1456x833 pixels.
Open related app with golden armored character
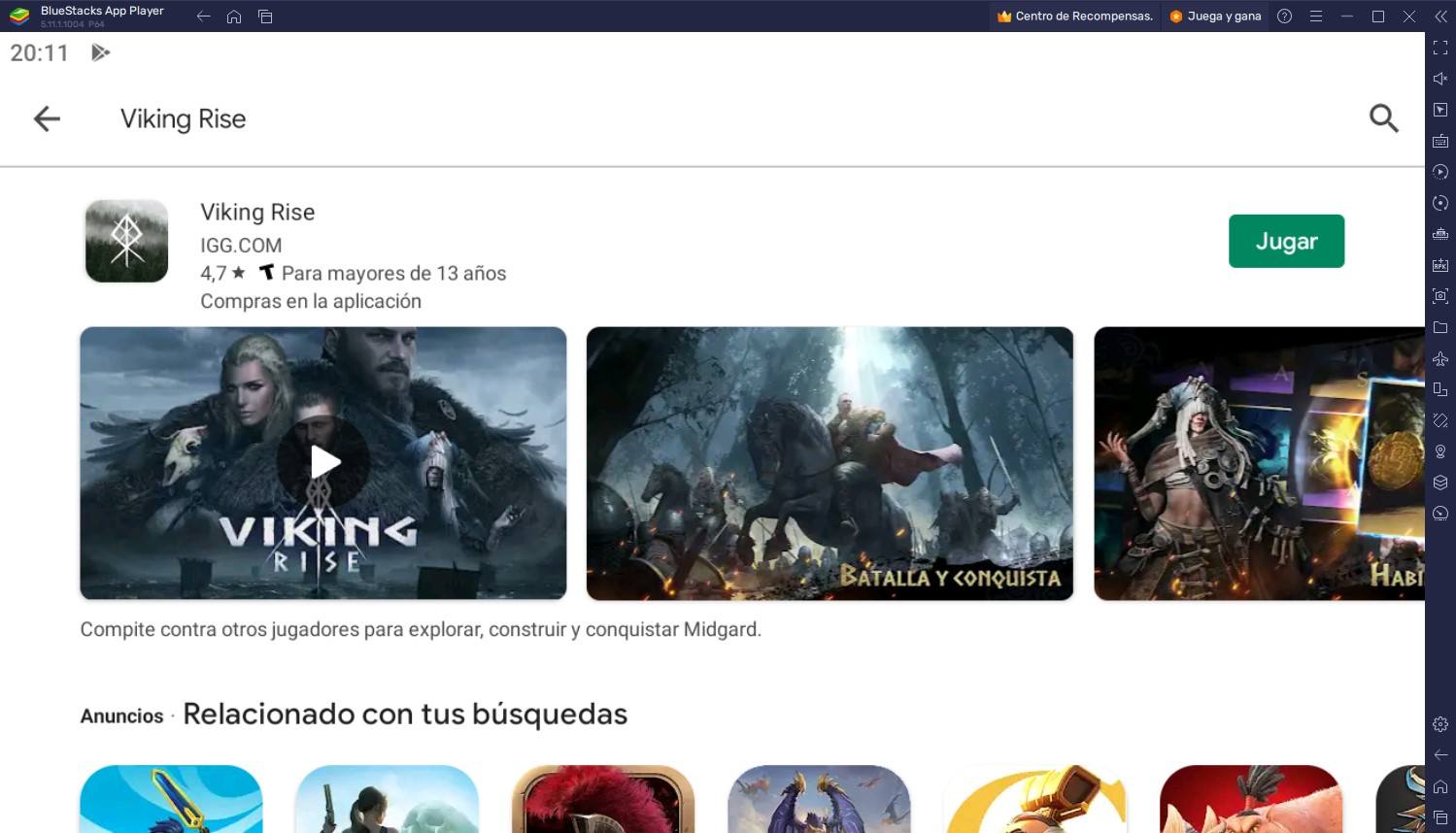tap(1034, 799)
